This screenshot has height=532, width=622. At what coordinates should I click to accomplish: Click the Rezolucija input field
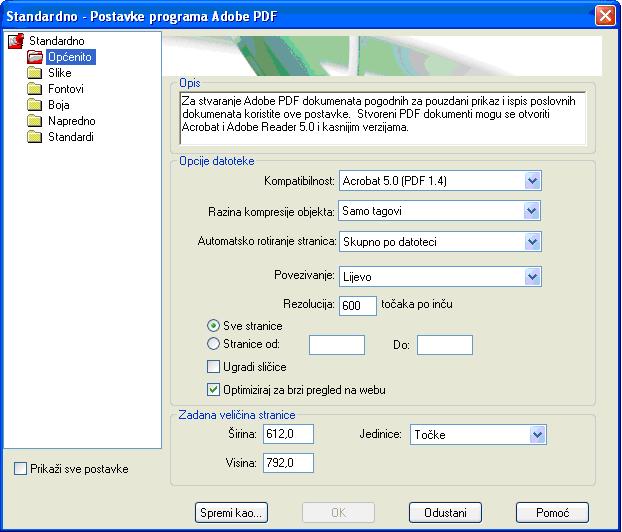point(358,306)
